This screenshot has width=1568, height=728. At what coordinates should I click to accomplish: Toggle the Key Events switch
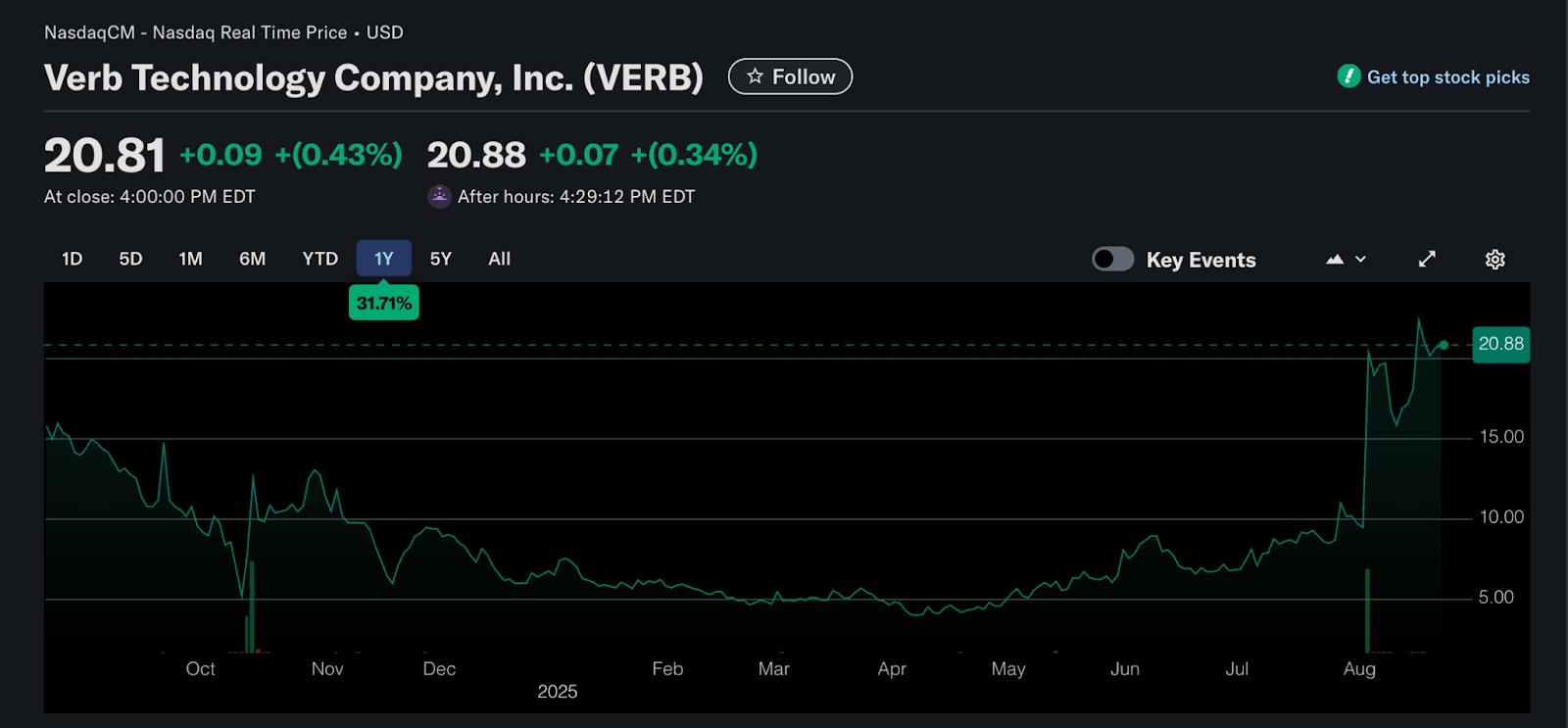[1113, 260]
